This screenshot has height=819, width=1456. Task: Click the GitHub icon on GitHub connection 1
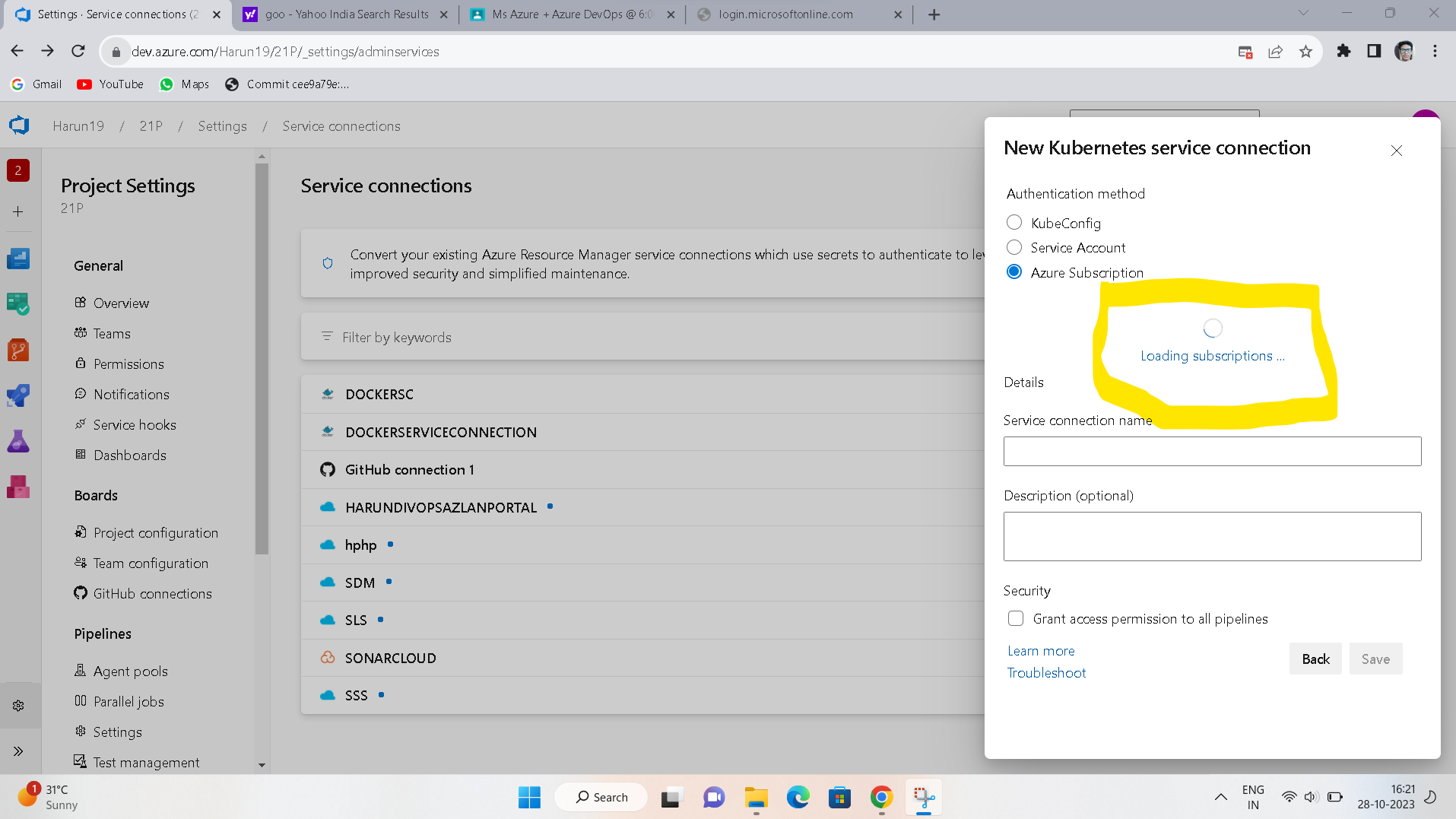328,469
